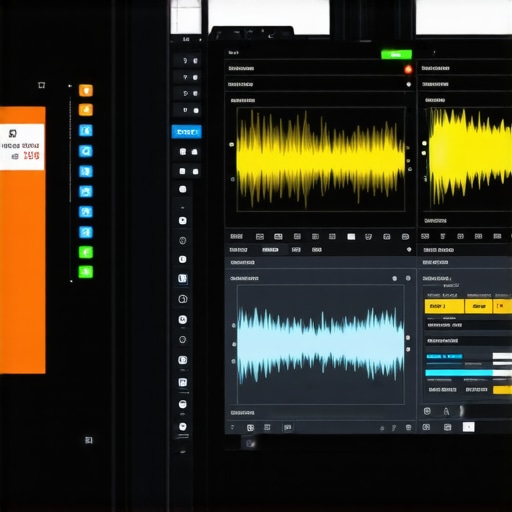Click the play-style icon in the vertical strip
Image resolution: width=512 pixels, height=512 pixels.
tap(183, 221)
